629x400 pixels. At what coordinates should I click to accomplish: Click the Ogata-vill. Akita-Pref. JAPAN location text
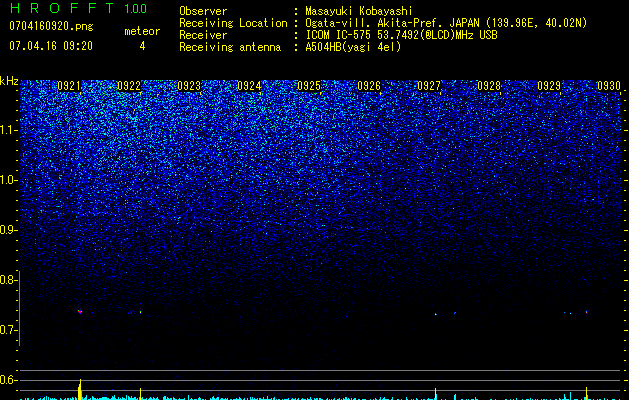point(446,23)
